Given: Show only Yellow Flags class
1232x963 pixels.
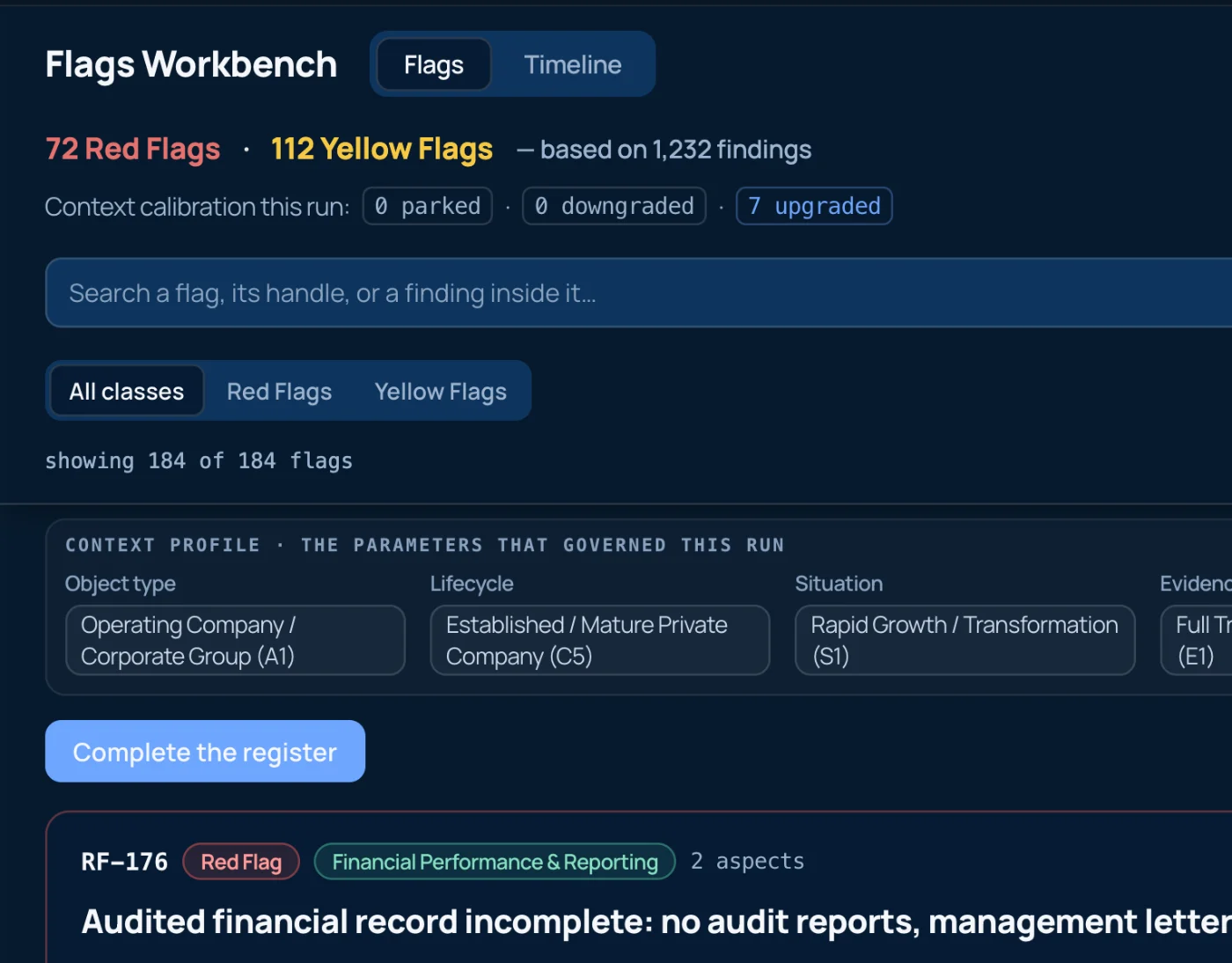Looking at the screenshot, I should point(440,391).
